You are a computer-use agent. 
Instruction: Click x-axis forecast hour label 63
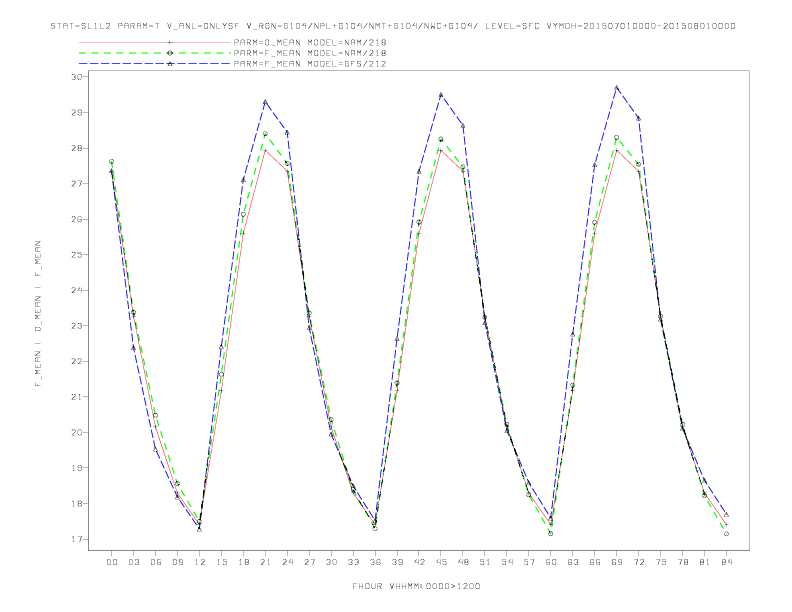coord(573,562)
